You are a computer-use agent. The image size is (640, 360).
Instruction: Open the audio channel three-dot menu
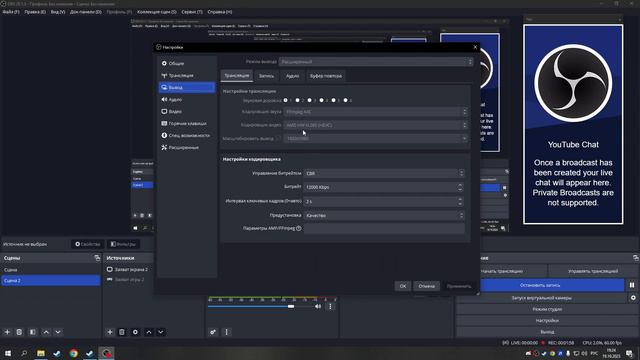click(x=330, y=307)
